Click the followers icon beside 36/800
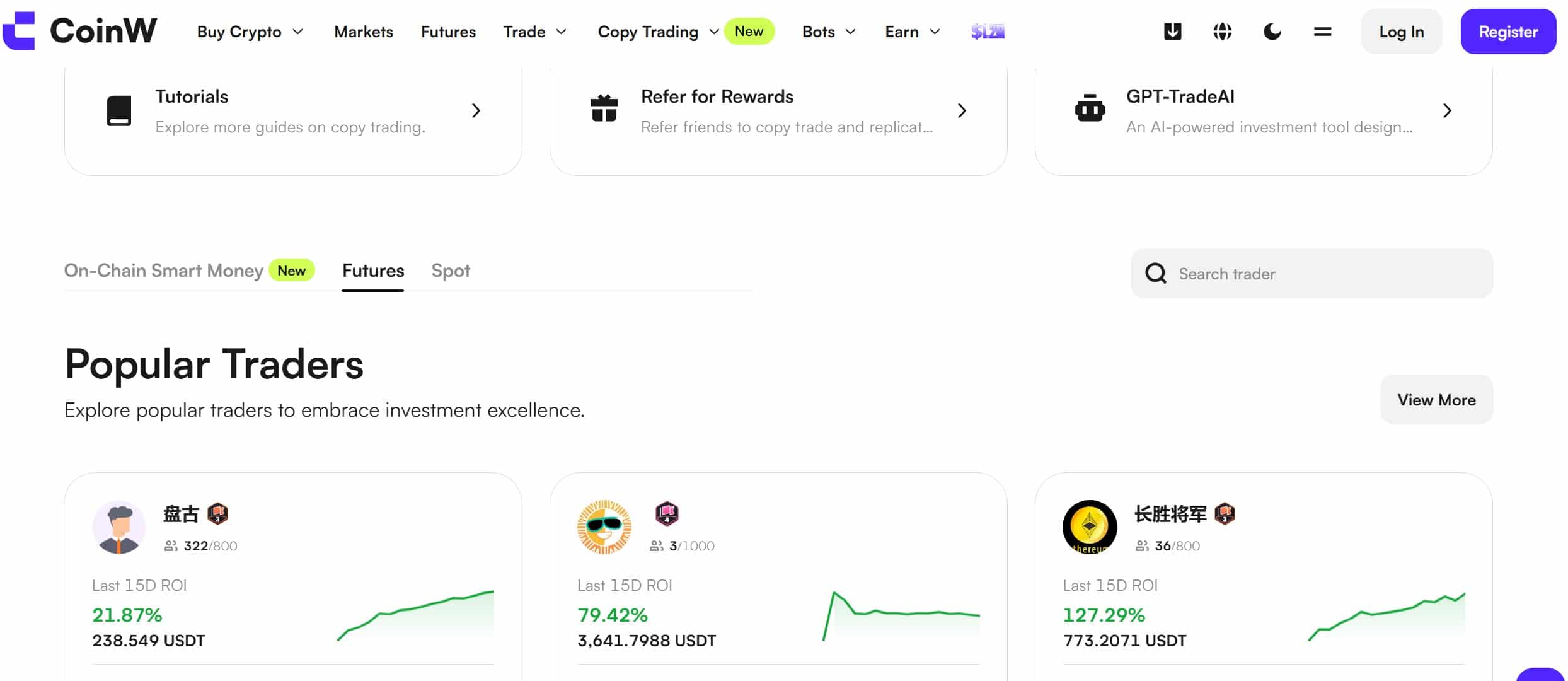Screen dimensions: 1568x681 (x=1142, y=546)
